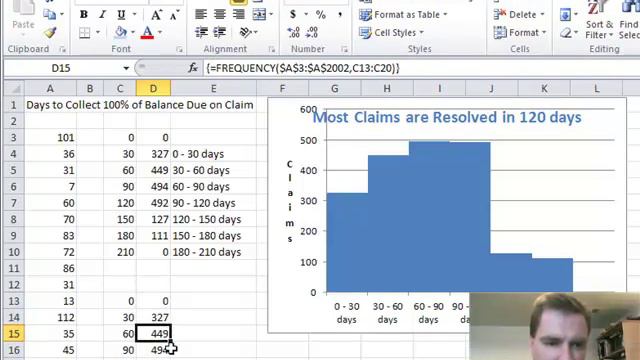Viewport: 640px width, 360px height.
Task: Select row 15 header
Action: pos(14,333)
